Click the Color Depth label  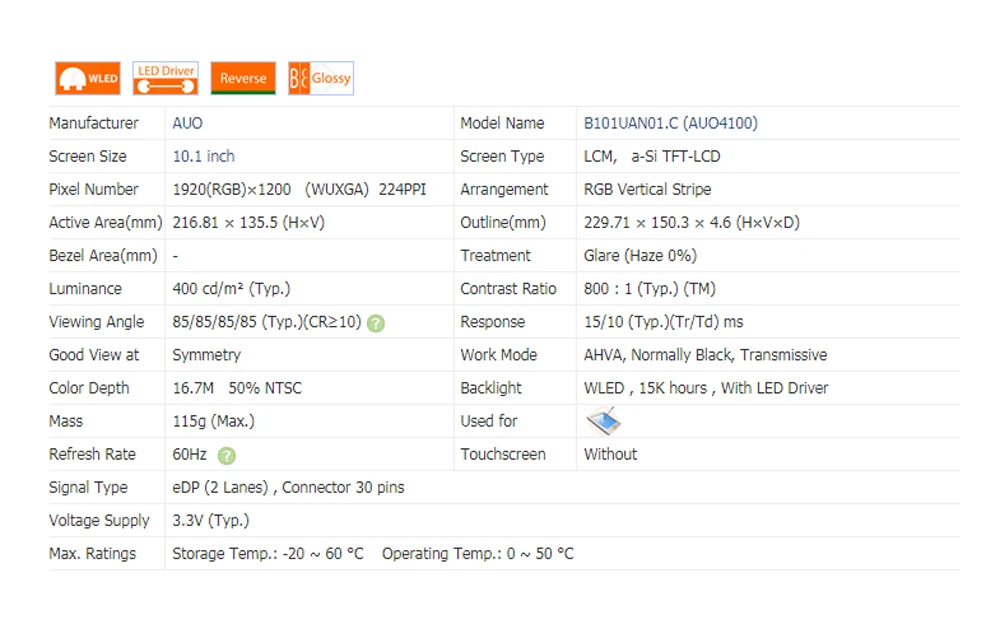tap(89, 389)
